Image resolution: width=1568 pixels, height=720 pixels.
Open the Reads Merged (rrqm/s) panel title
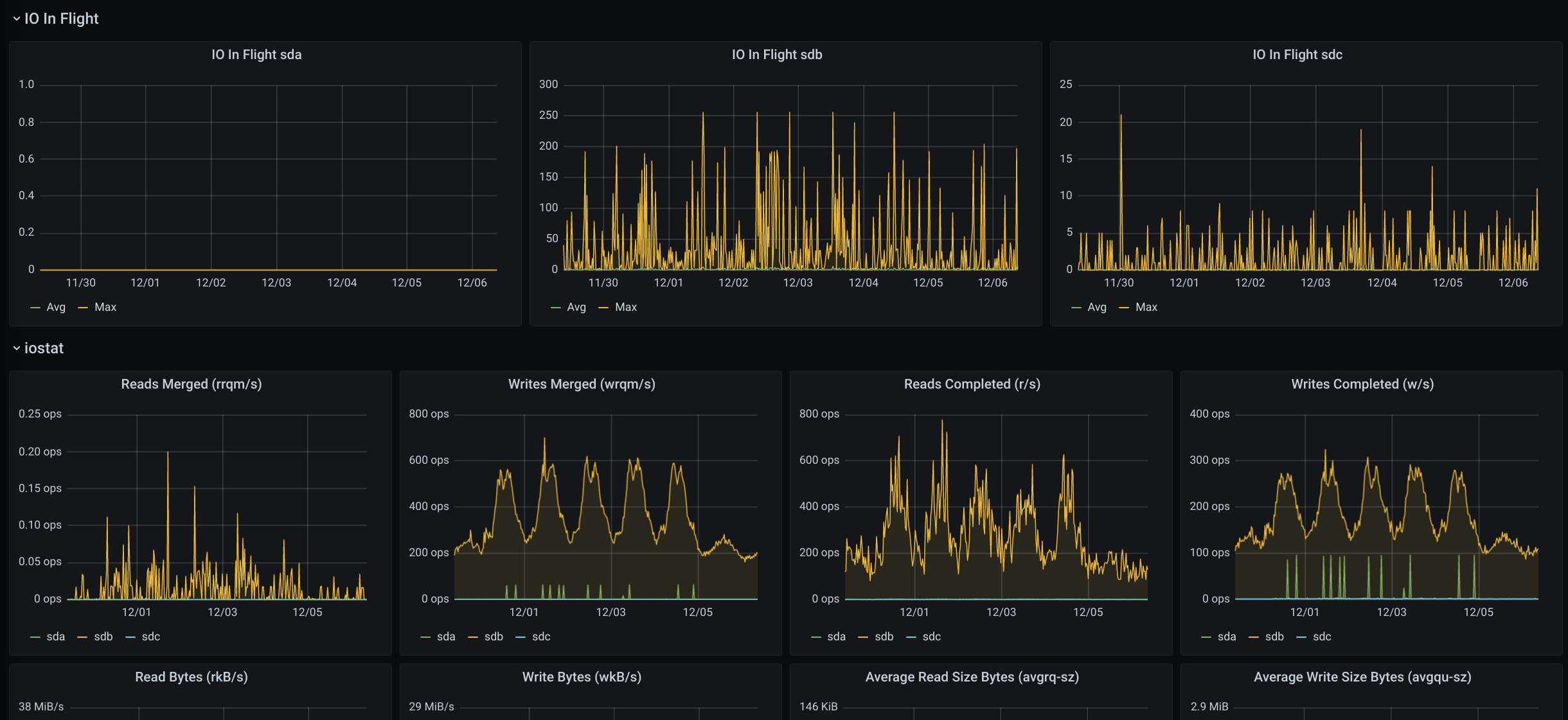192,384
